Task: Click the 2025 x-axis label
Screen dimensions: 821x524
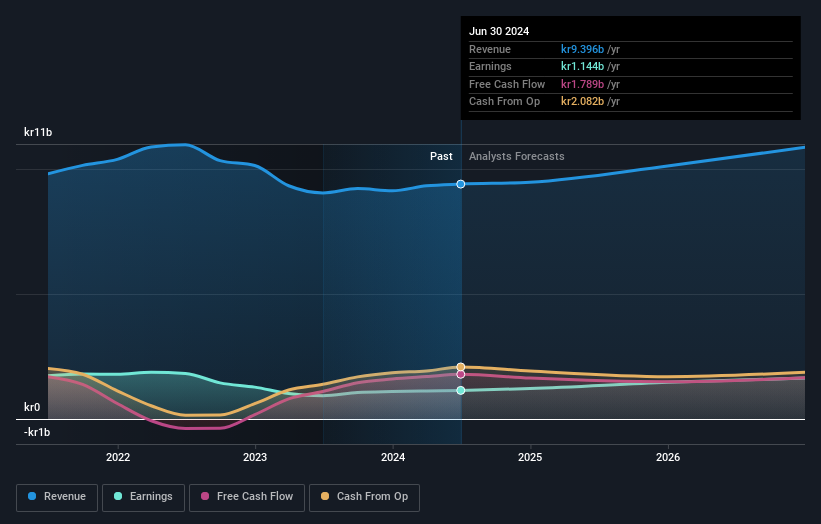Action: (x=530, y=458)
